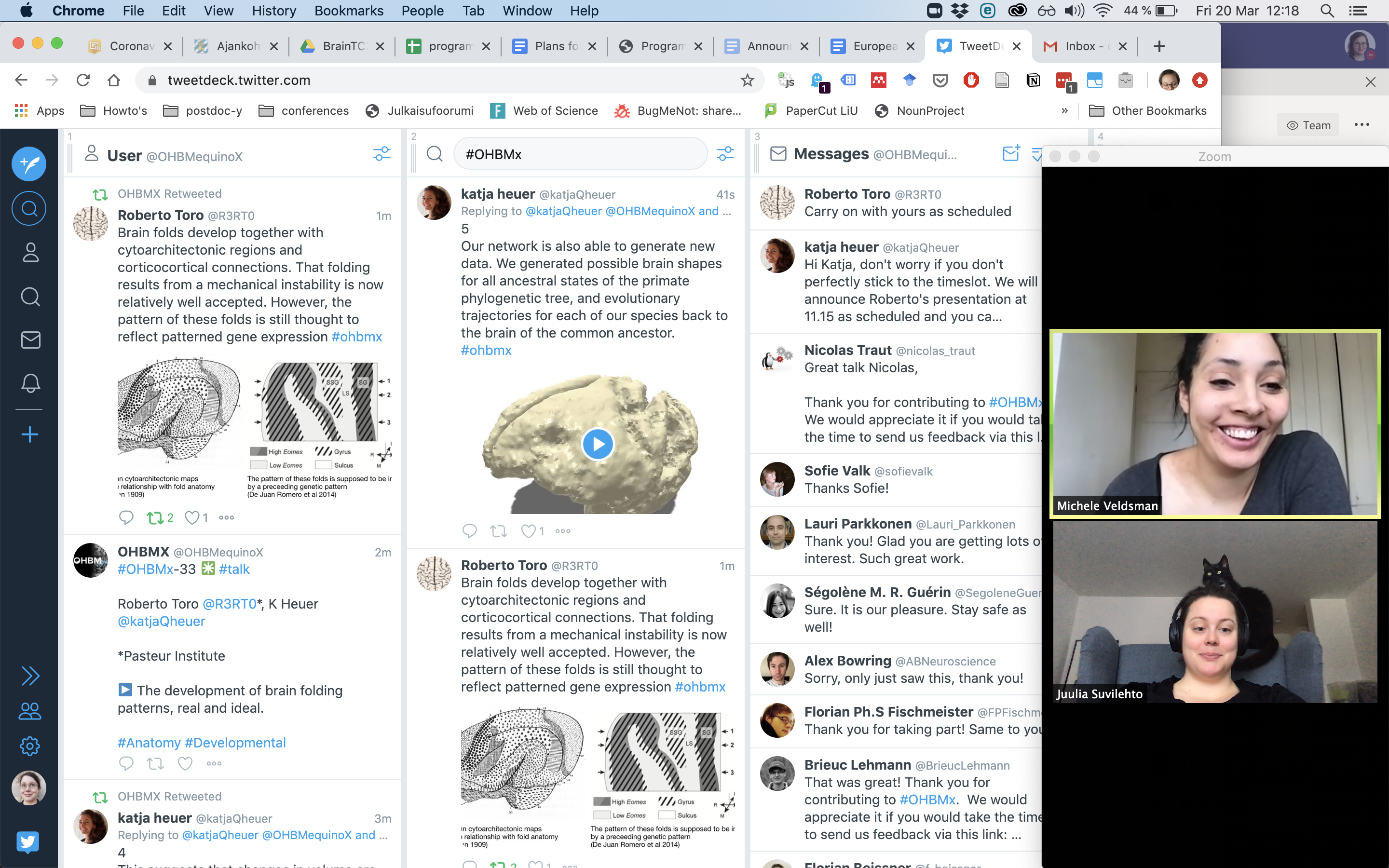This screenshot has height=868, width=1389.
Task: Play the brain shape video
Action: (x=598, y=444)
